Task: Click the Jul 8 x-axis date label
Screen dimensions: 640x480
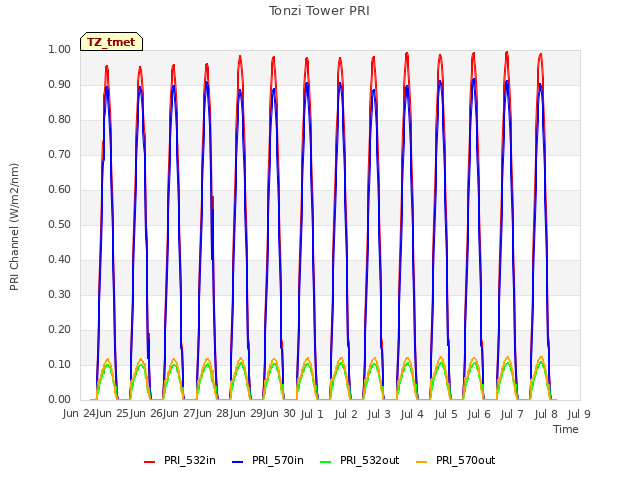Action: [x=546, y=414]
